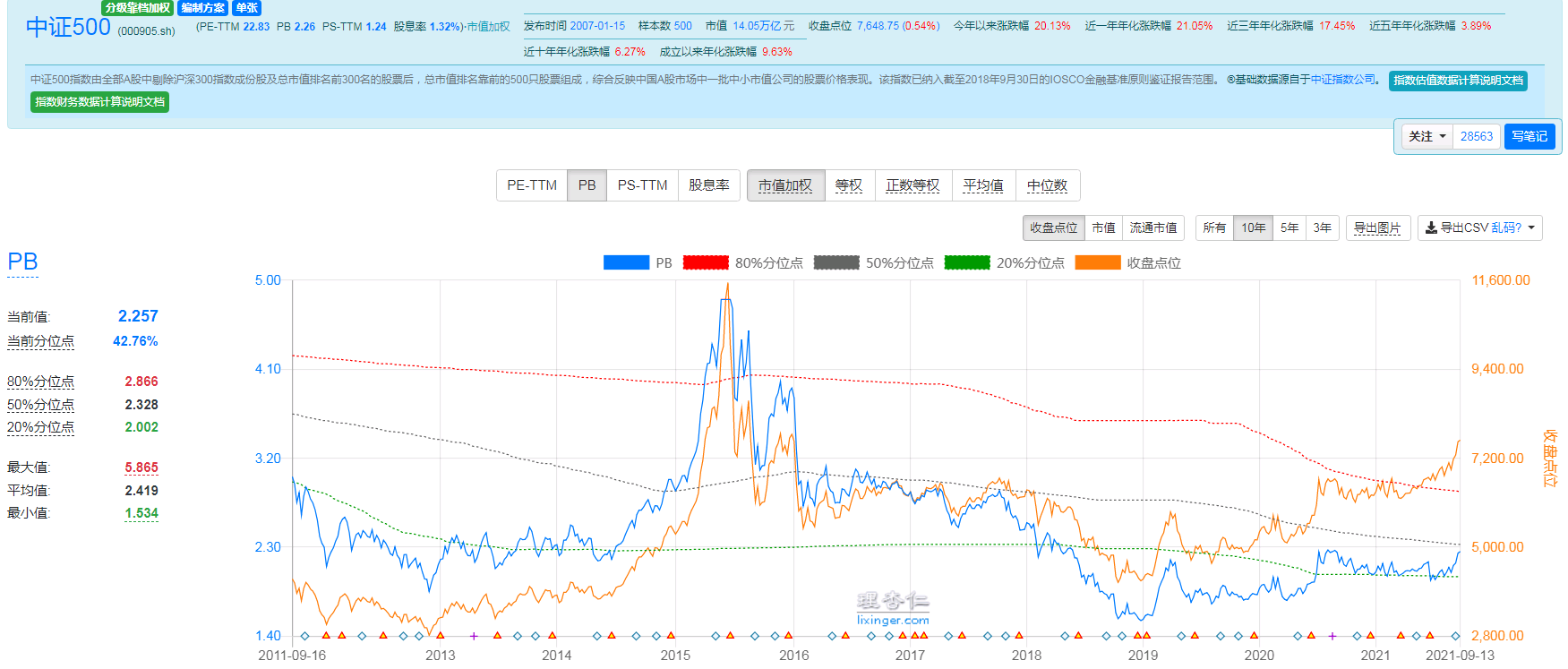Toggle the green 20%分位点 legend swatch

(x=967, y=263)
